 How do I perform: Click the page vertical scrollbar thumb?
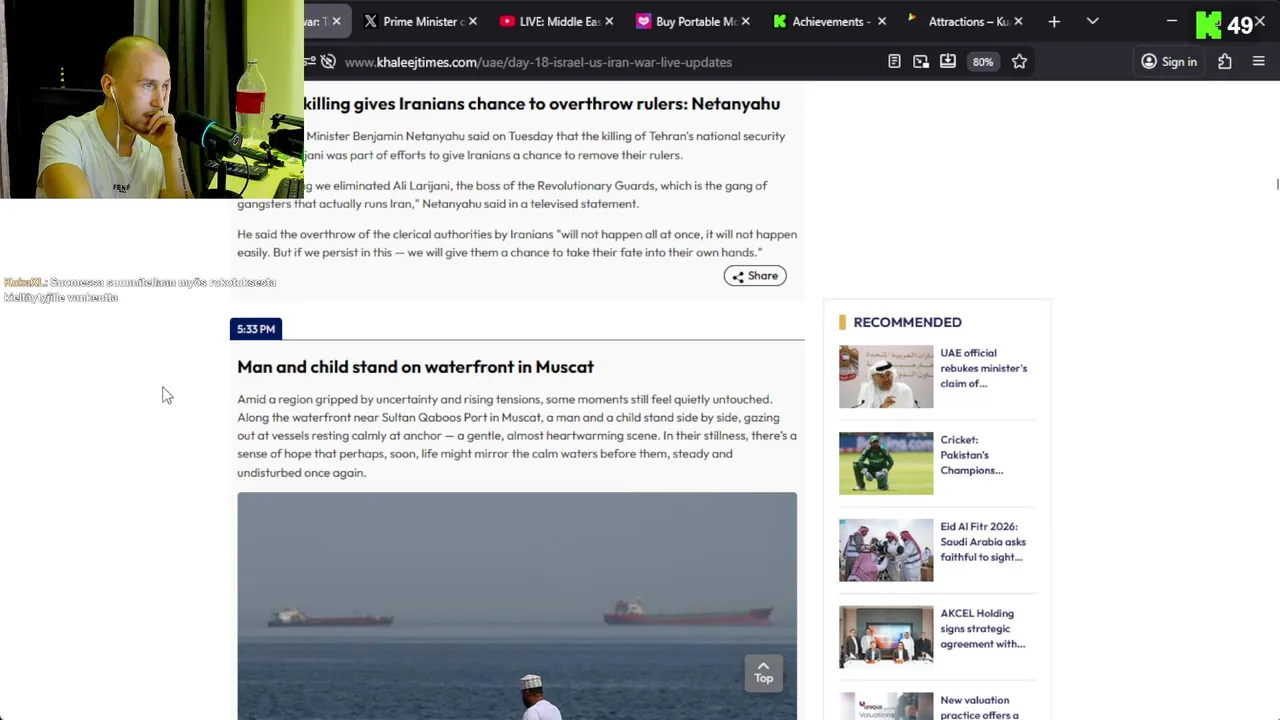[1277, 184]
